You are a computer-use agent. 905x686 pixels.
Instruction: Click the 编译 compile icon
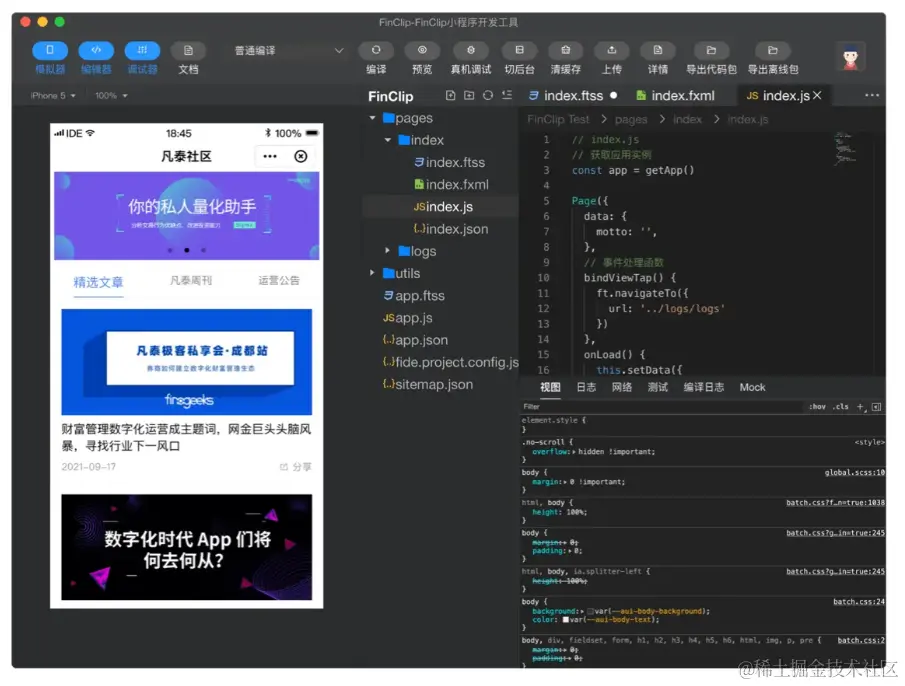(x=376, y=51)
